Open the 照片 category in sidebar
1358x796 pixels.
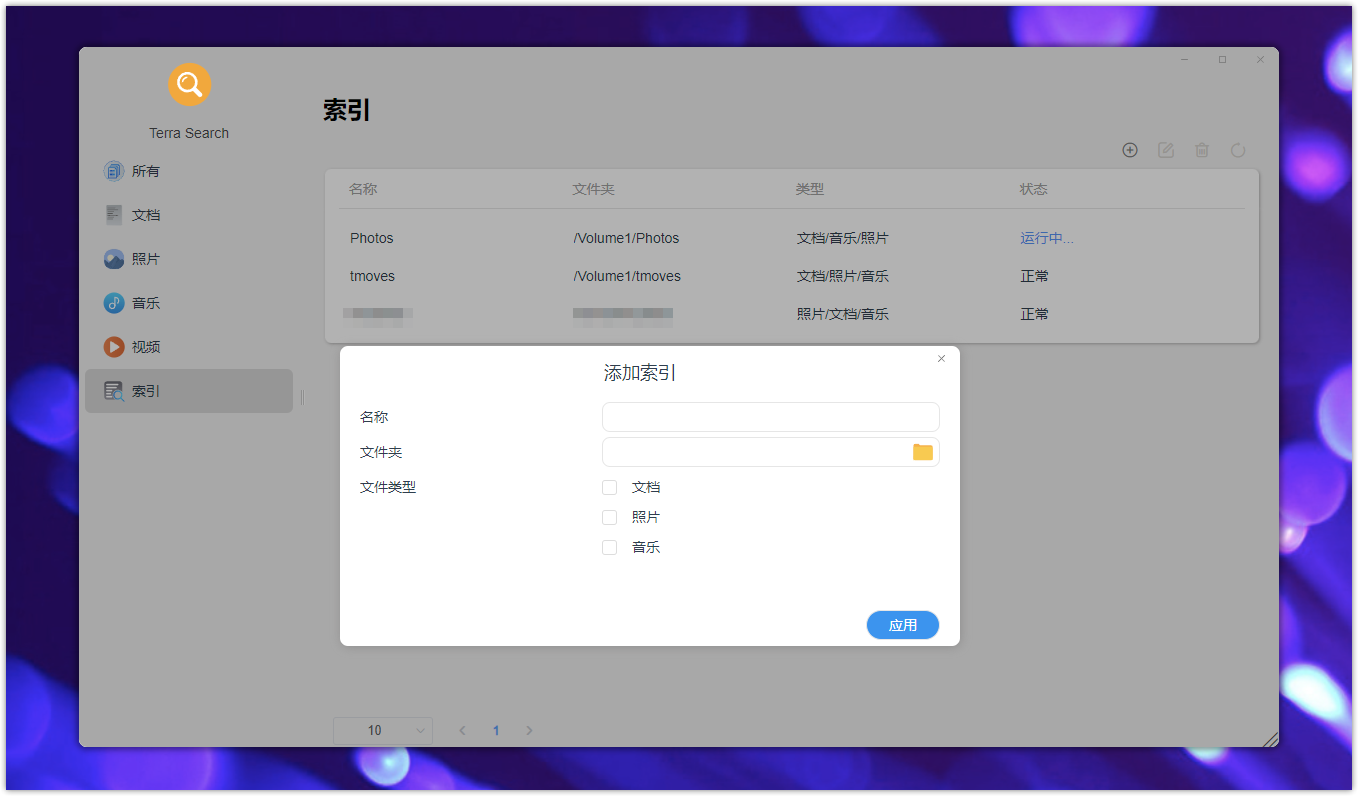pos(189,259)
